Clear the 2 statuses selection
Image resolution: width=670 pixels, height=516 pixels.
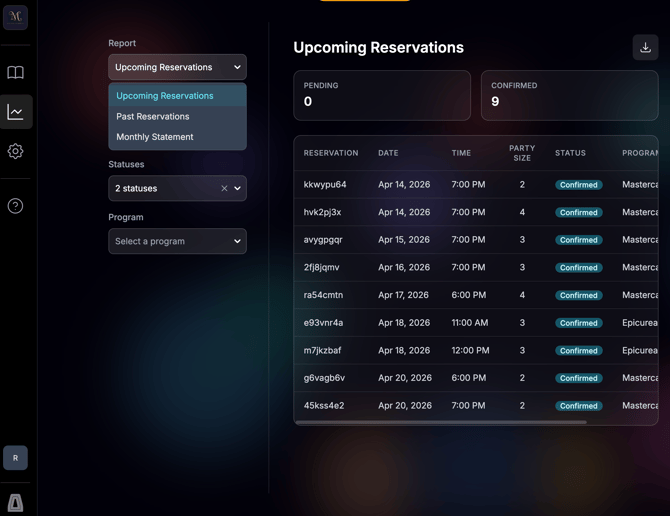(224, 188)
